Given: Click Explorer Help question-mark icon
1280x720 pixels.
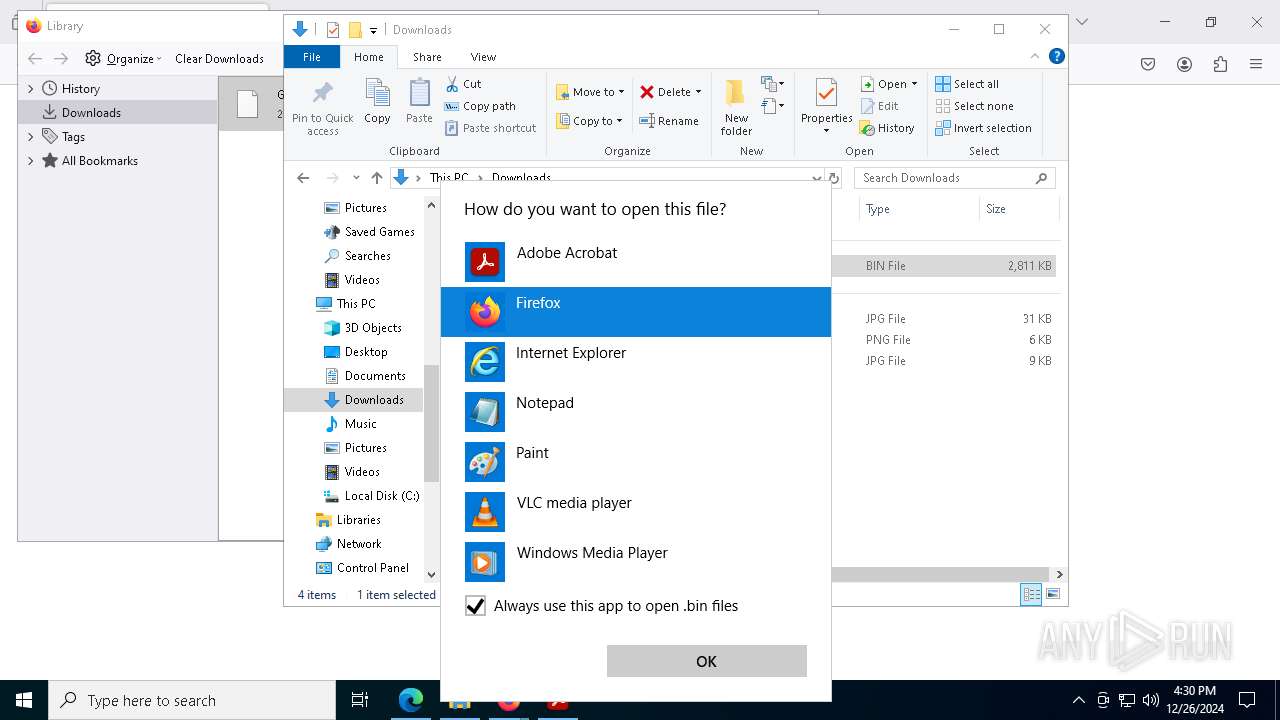Looking at the screenshot, I should 1056,56.
